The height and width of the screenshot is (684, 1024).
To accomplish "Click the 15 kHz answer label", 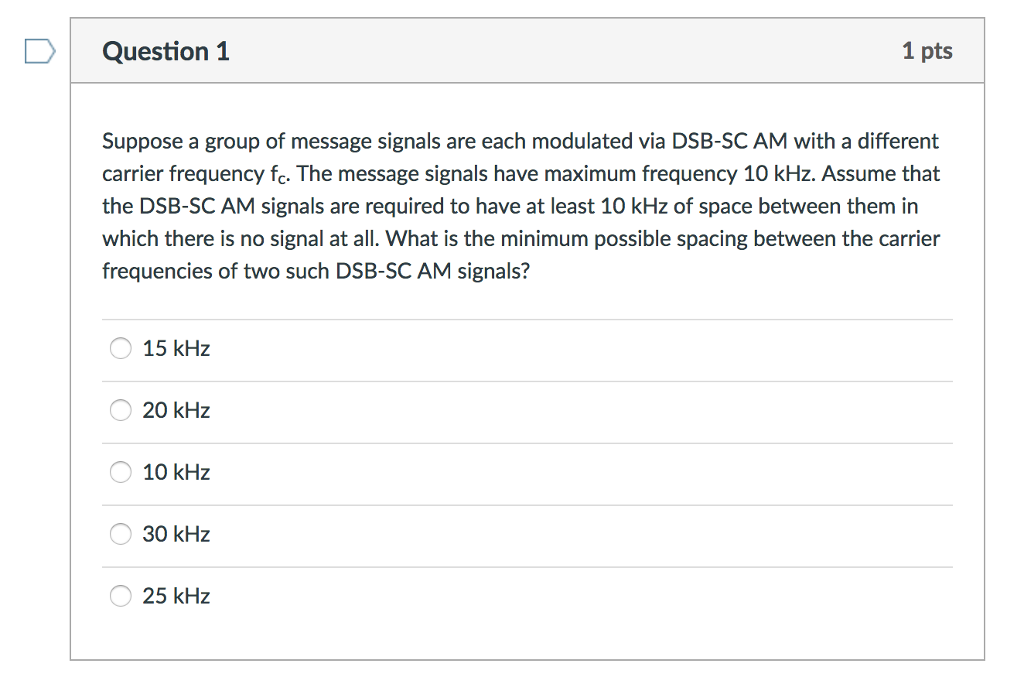I will point(176,348).
